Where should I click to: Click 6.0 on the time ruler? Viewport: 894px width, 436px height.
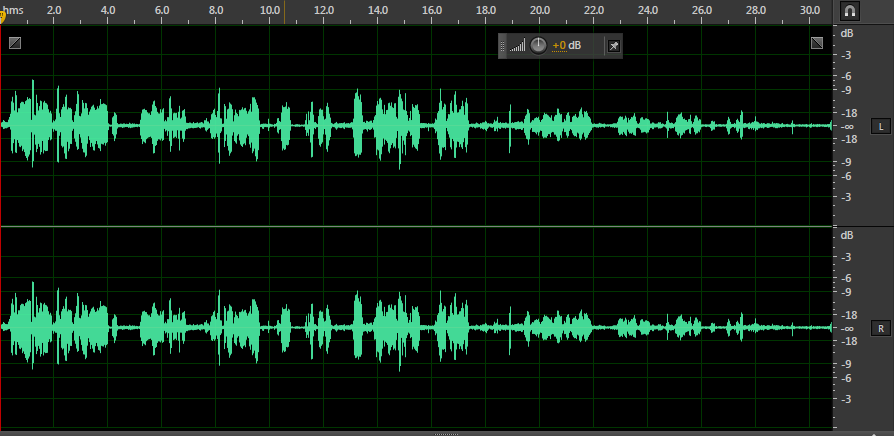(x=162, y=10)
